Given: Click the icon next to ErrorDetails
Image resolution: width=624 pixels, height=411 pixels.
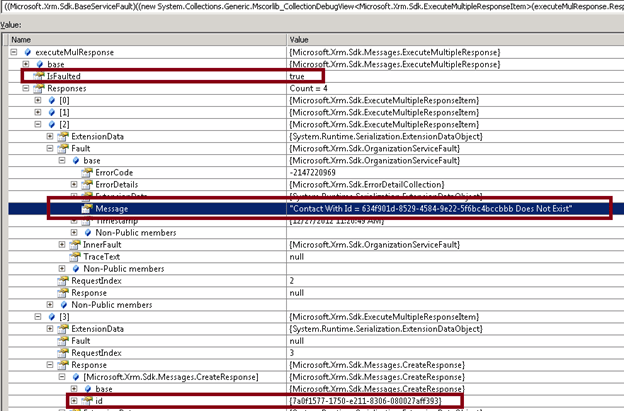Looking at the screenshot, I should [x=87, y=184].
